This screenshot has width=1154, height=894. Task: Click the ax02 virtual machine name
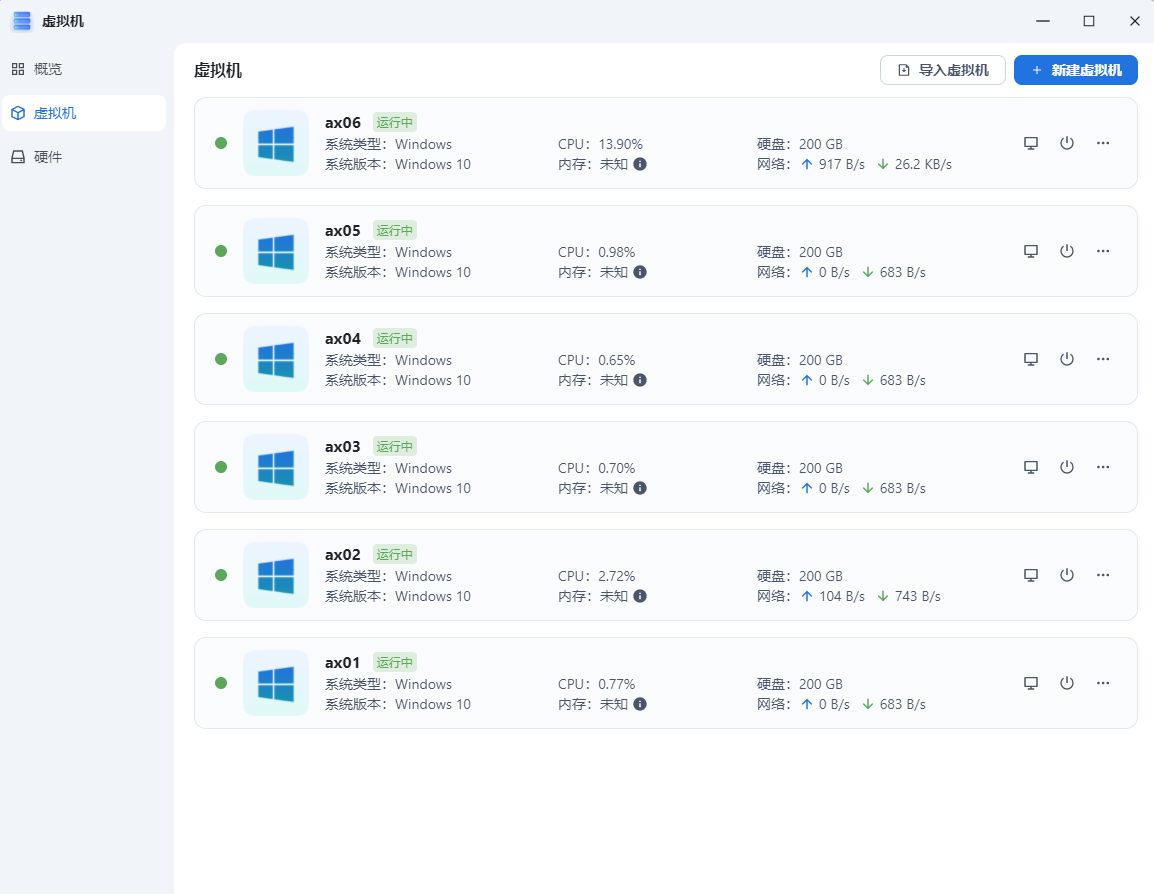pos(343,554)
